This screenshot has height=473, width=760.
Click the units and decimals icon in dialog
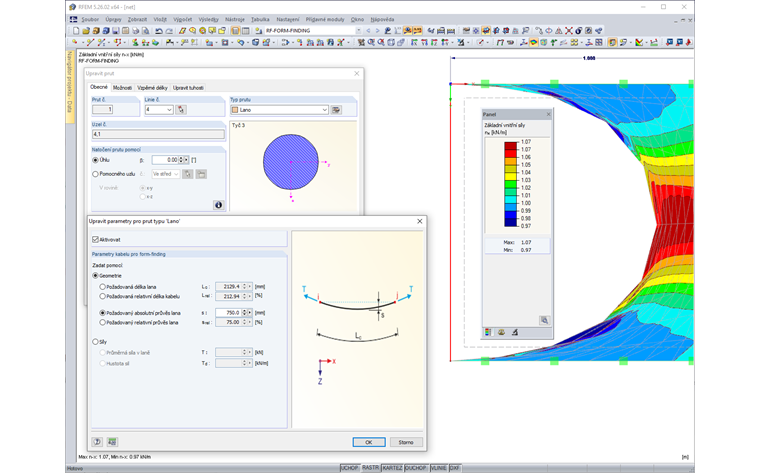pyautogui.click(x=112, y=441)
